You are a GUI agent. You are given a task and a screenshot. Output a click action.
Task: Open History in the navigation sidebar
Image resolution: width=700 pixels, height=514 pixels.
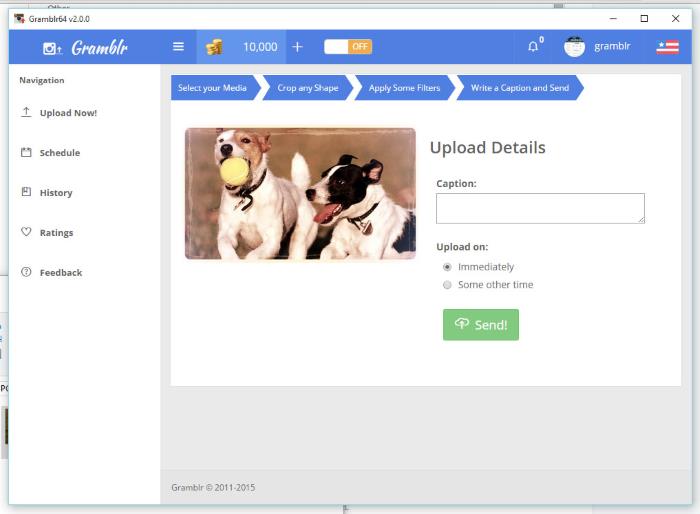pos(56,192)
